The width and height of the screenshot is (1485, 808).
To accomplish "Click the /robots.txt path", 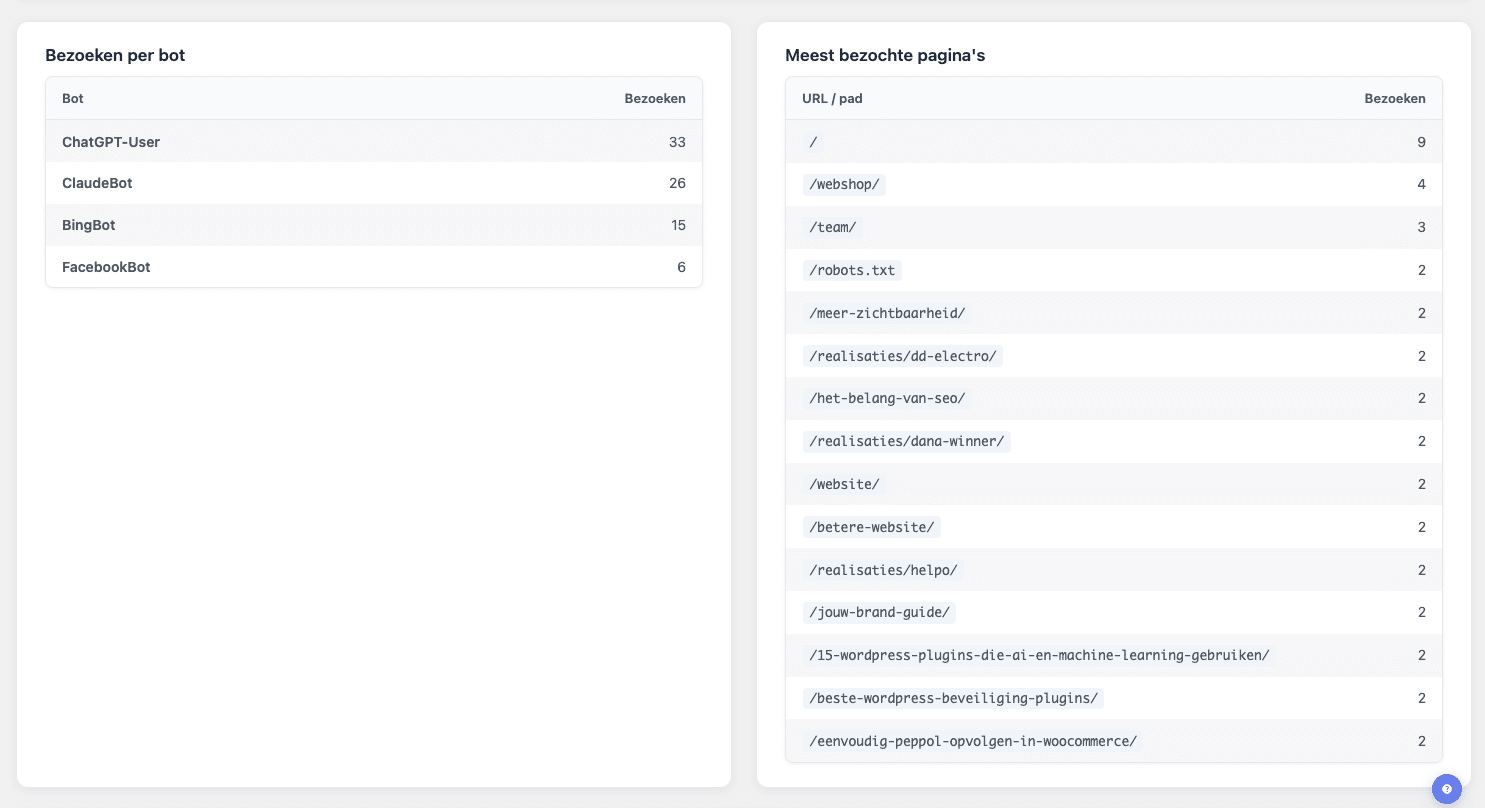I will tap(852, 271).
